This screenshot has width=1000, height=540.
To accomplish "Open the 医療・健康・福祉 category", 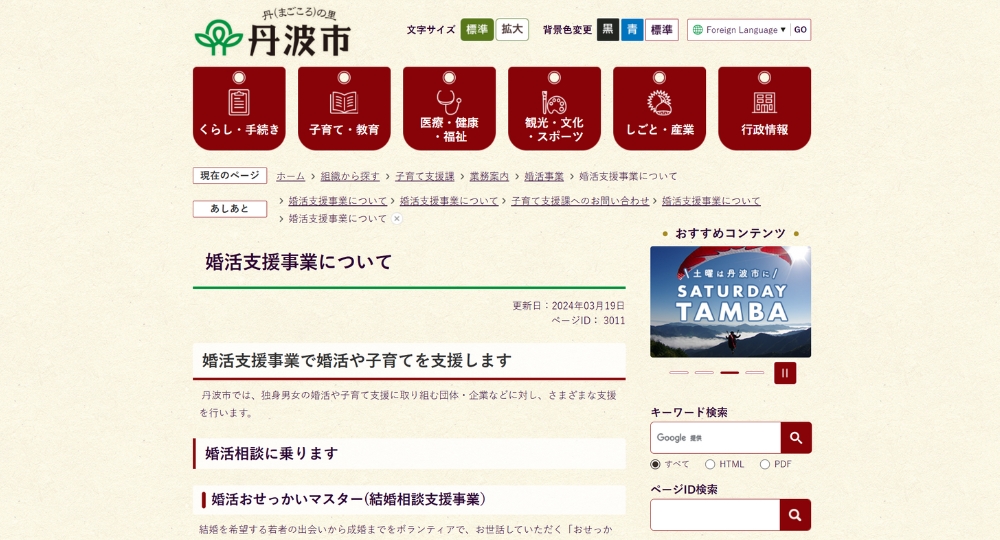I will point(449,108).
